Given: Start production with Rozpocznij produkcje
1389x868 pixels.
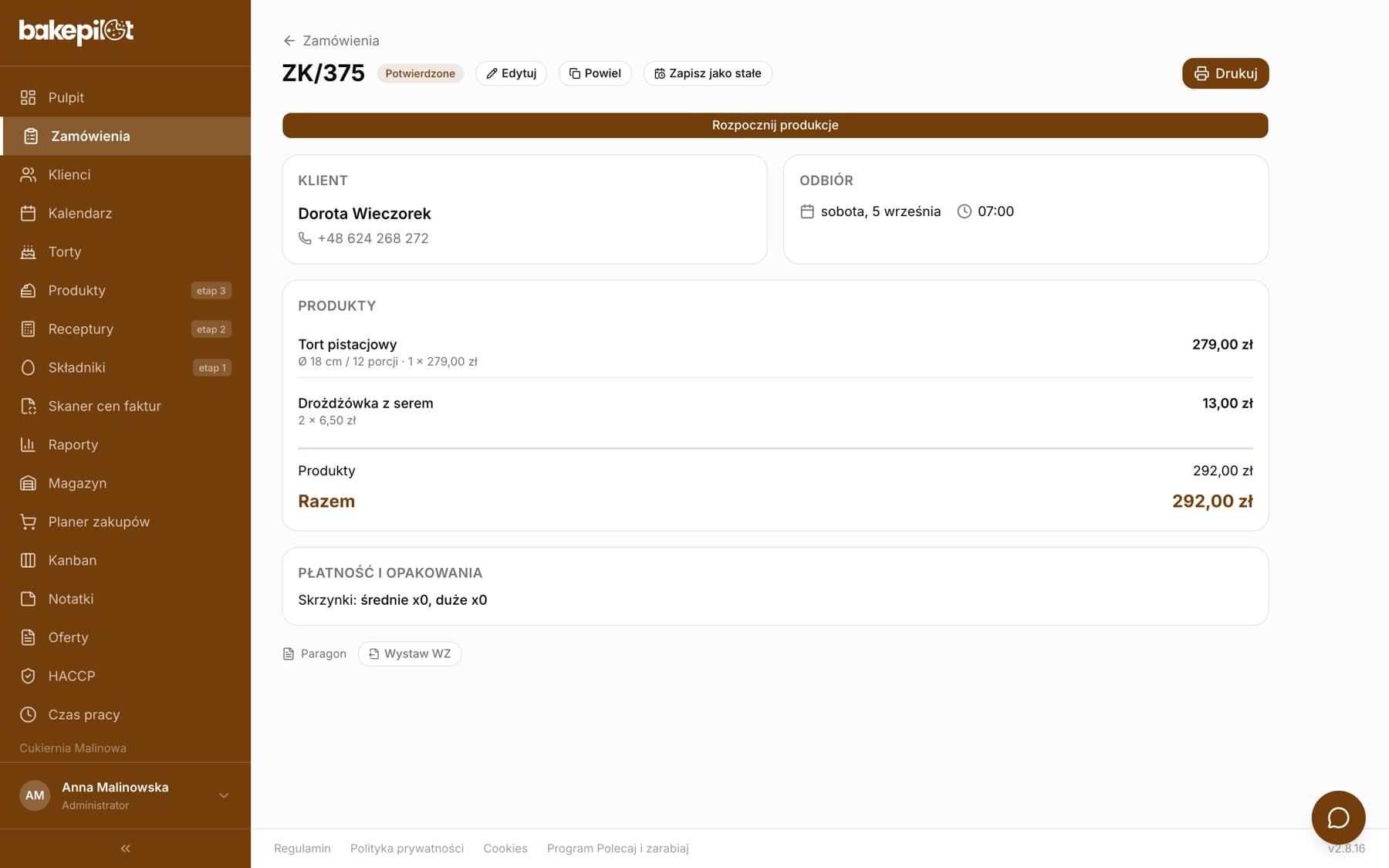Looking at the screenshot, I should [775, 125].
